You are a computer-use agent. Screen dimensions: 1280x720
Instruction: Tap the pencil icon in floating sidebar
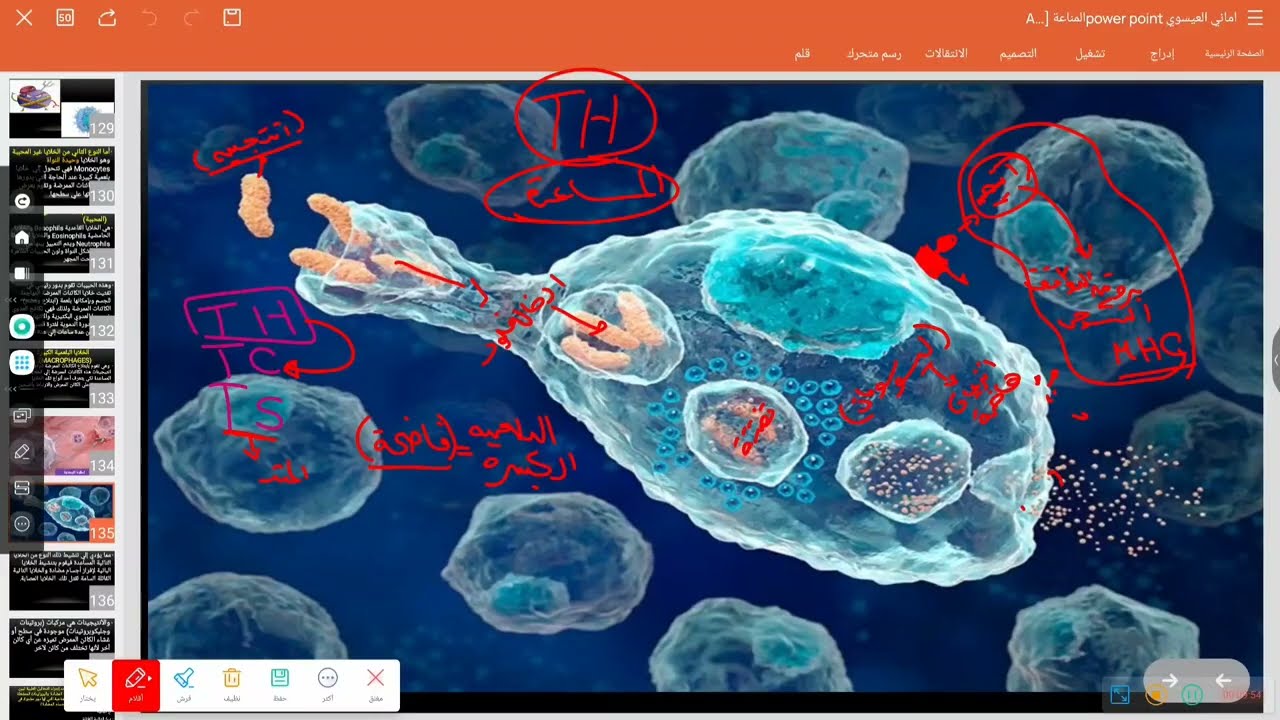click(22, 452)
